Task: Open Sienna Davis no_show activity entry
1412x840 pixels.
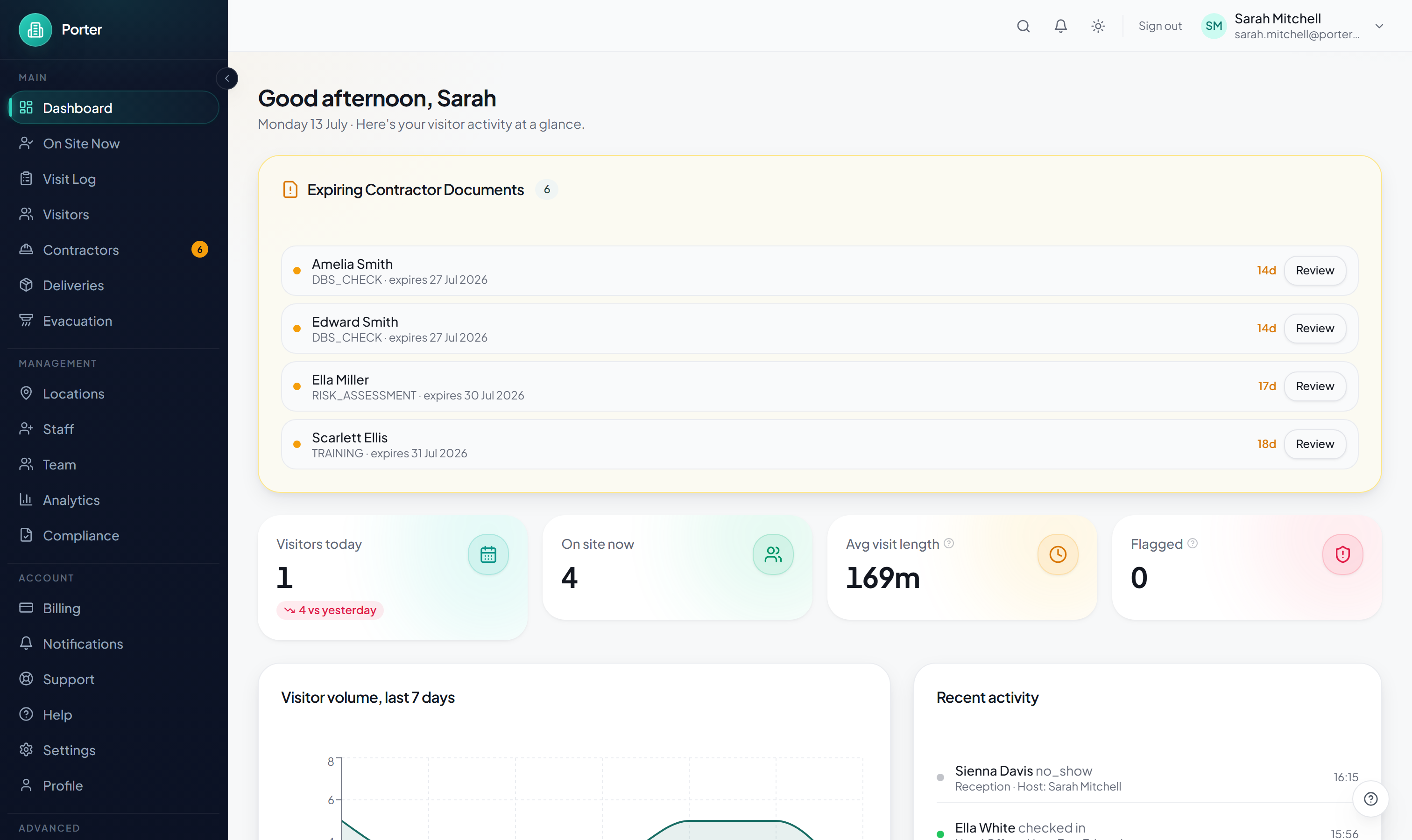Action: click(1147, 778)
